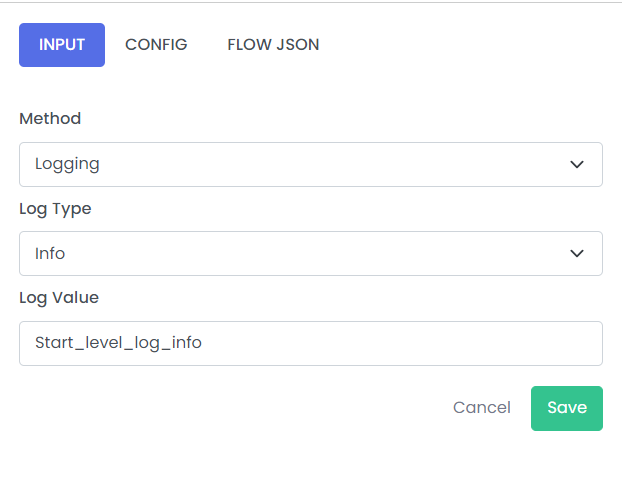Click empty area of Log Value input
The height and width of the screenshot is (483, 622).
coord(397,343)
